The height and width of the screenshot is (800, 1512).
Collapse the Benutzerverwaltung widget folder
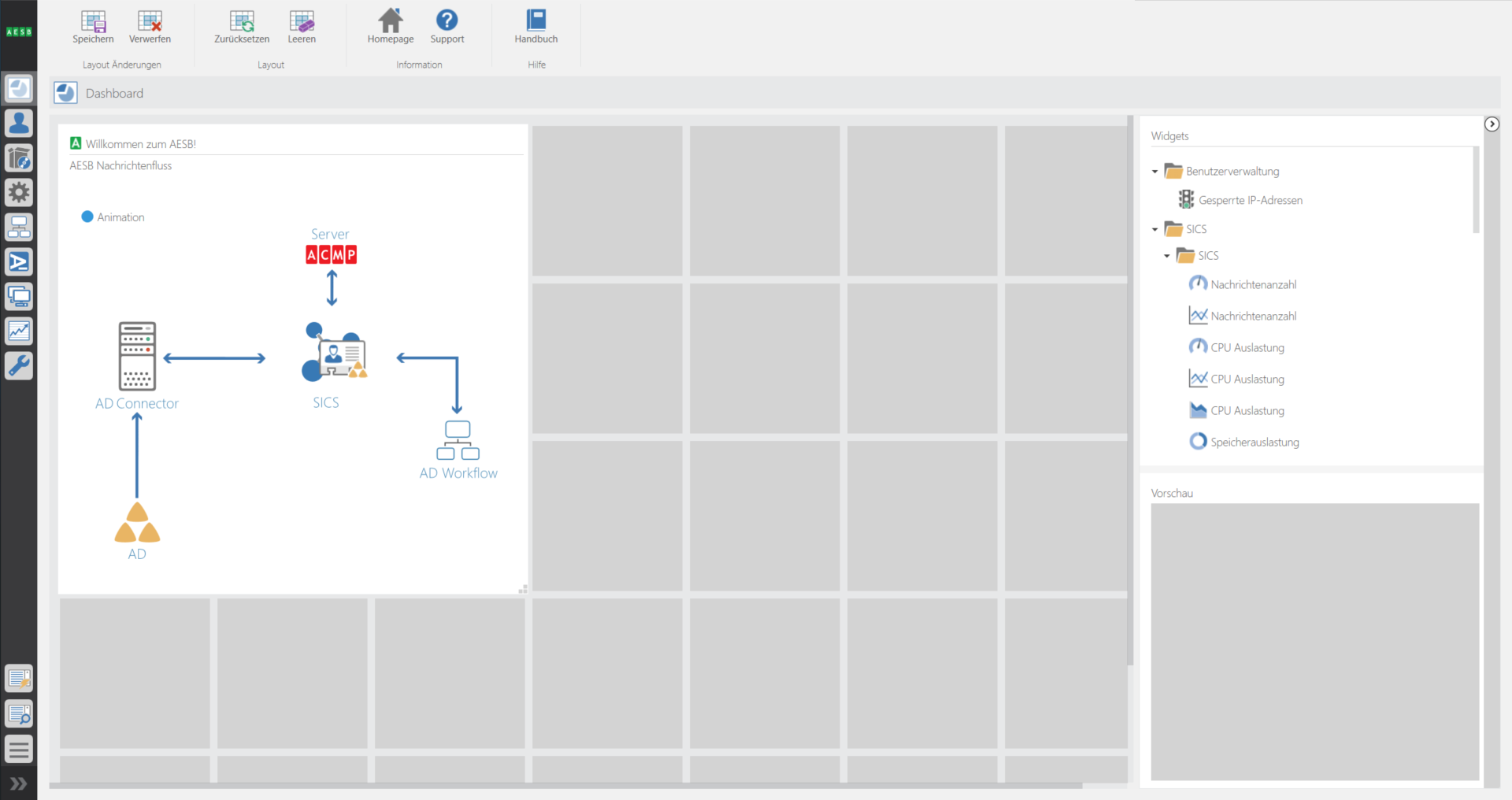point(1155,171)
